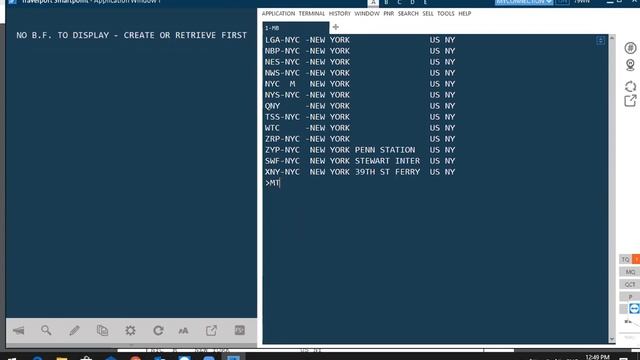The image size is (640, 360).
Task: Click SWF-NYC New York Stewart Inter row
Action: coord(360,161)
